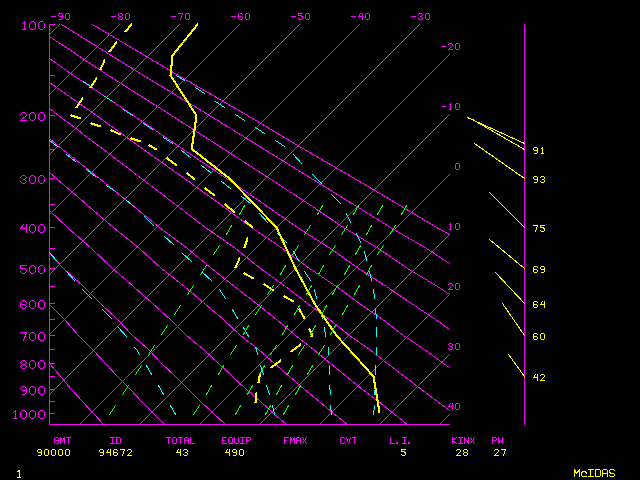
Task: Click the GMT time value 90000
Action: [54, 452]
